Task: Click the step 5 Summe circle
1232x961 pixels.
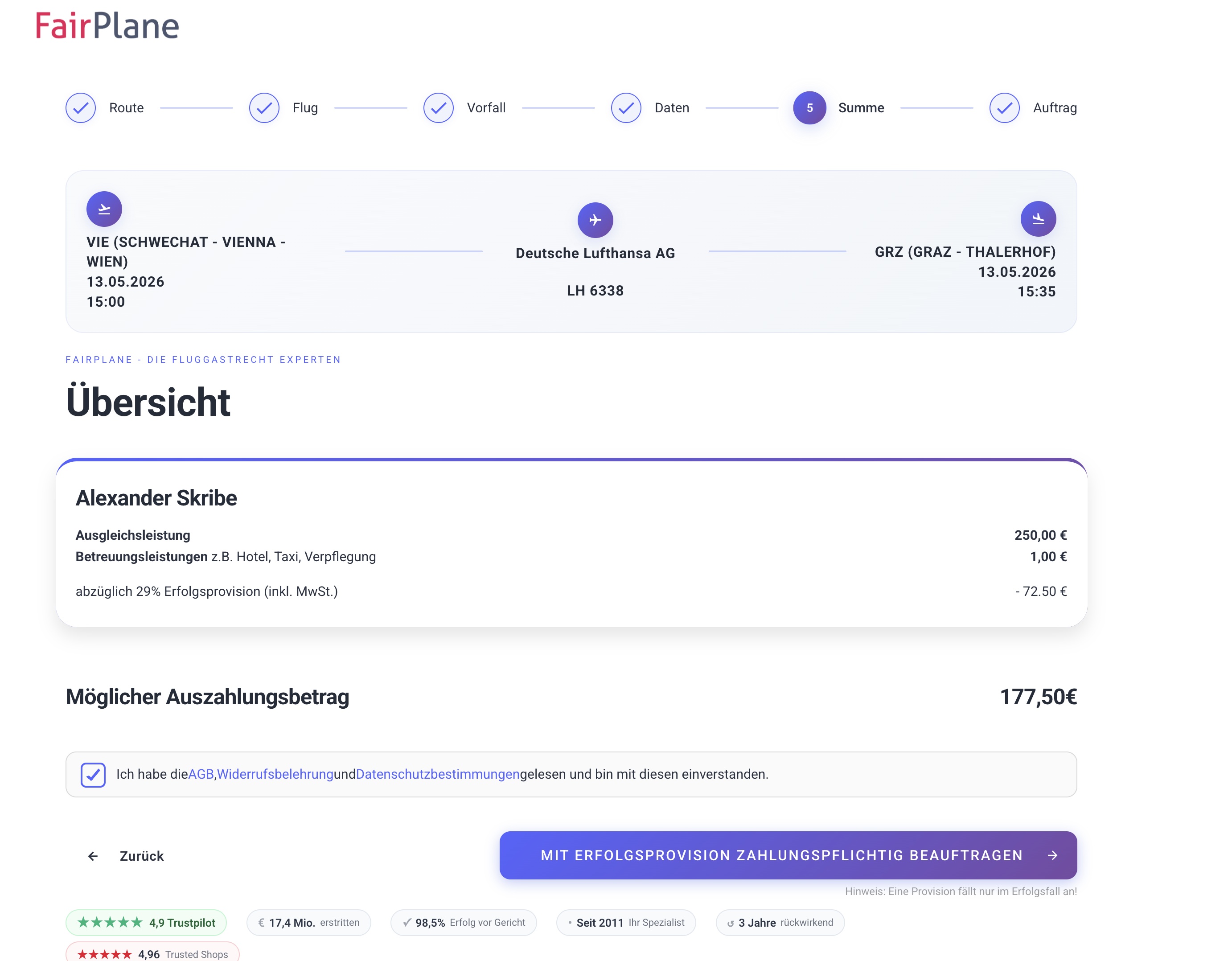Action: [x=809, y=108]
